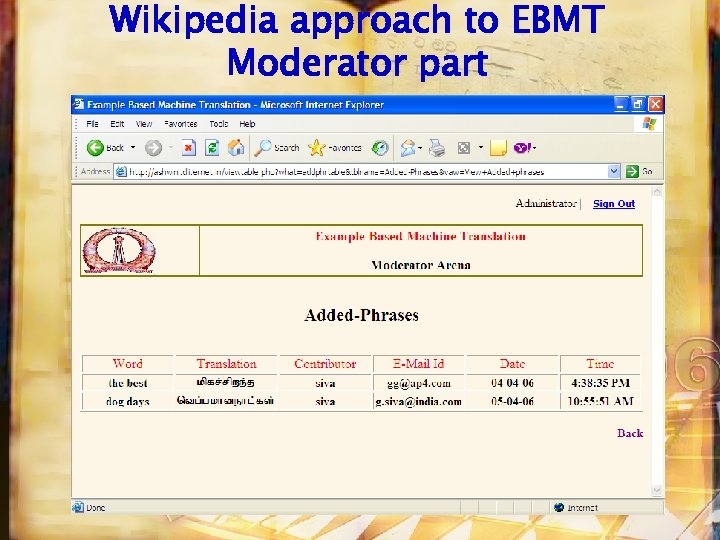Click the Go arrow button
Viewport: 720px width, 540px height.
pyautogui.click(x=632, y=172)
